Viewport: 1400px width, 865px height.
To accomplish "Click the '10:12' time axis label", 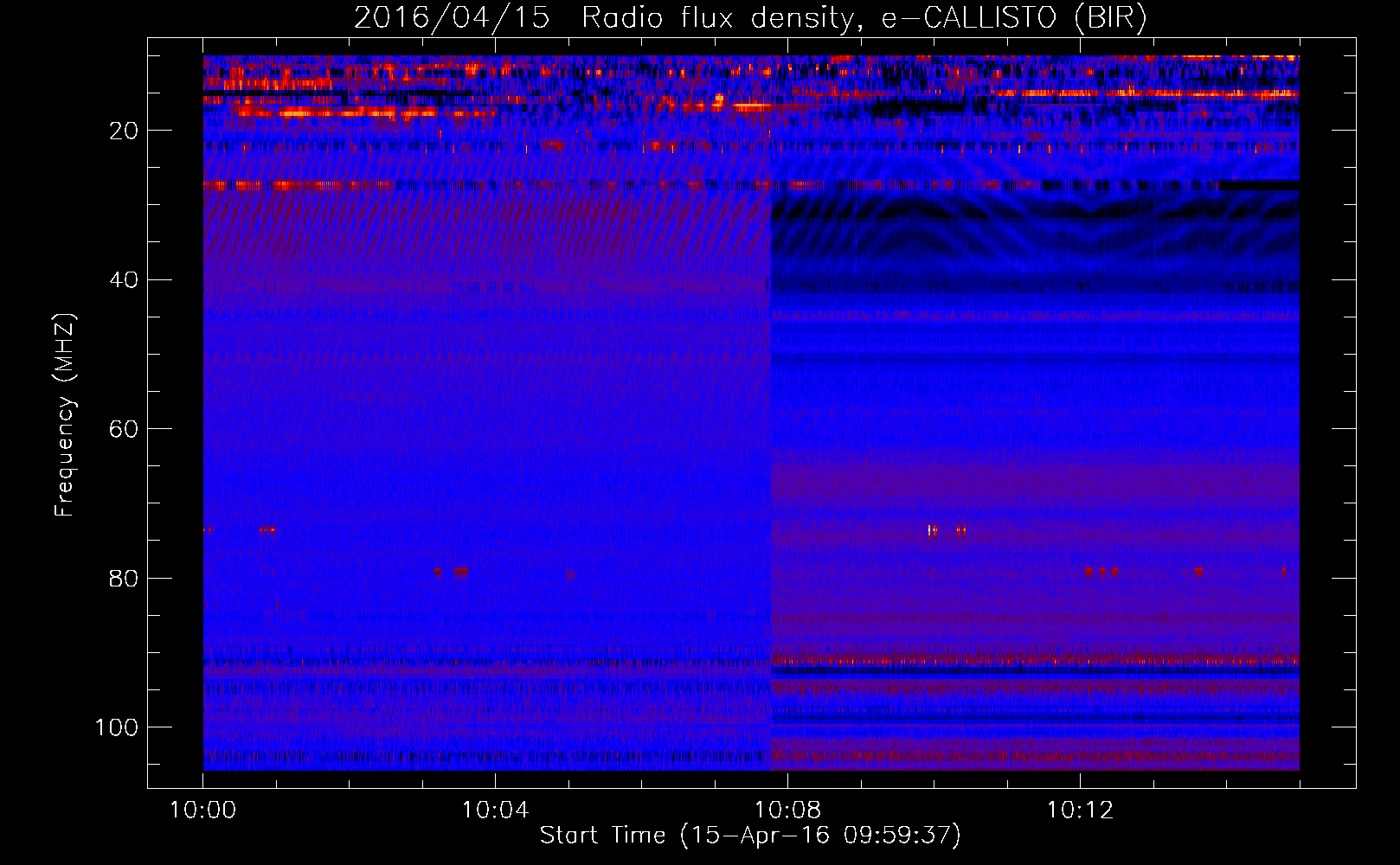I will [1080, 811].
